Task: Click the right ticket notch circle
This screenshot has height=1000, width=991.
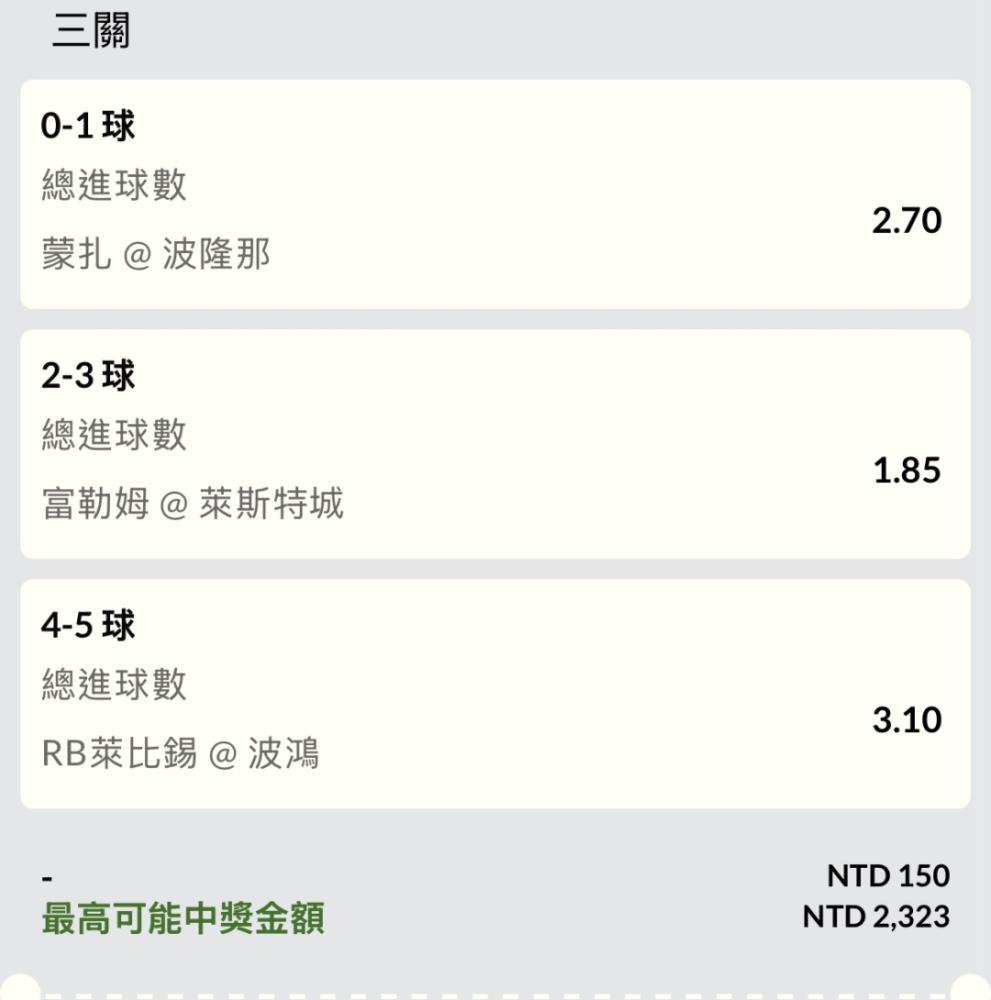Action: click(972, 990)
